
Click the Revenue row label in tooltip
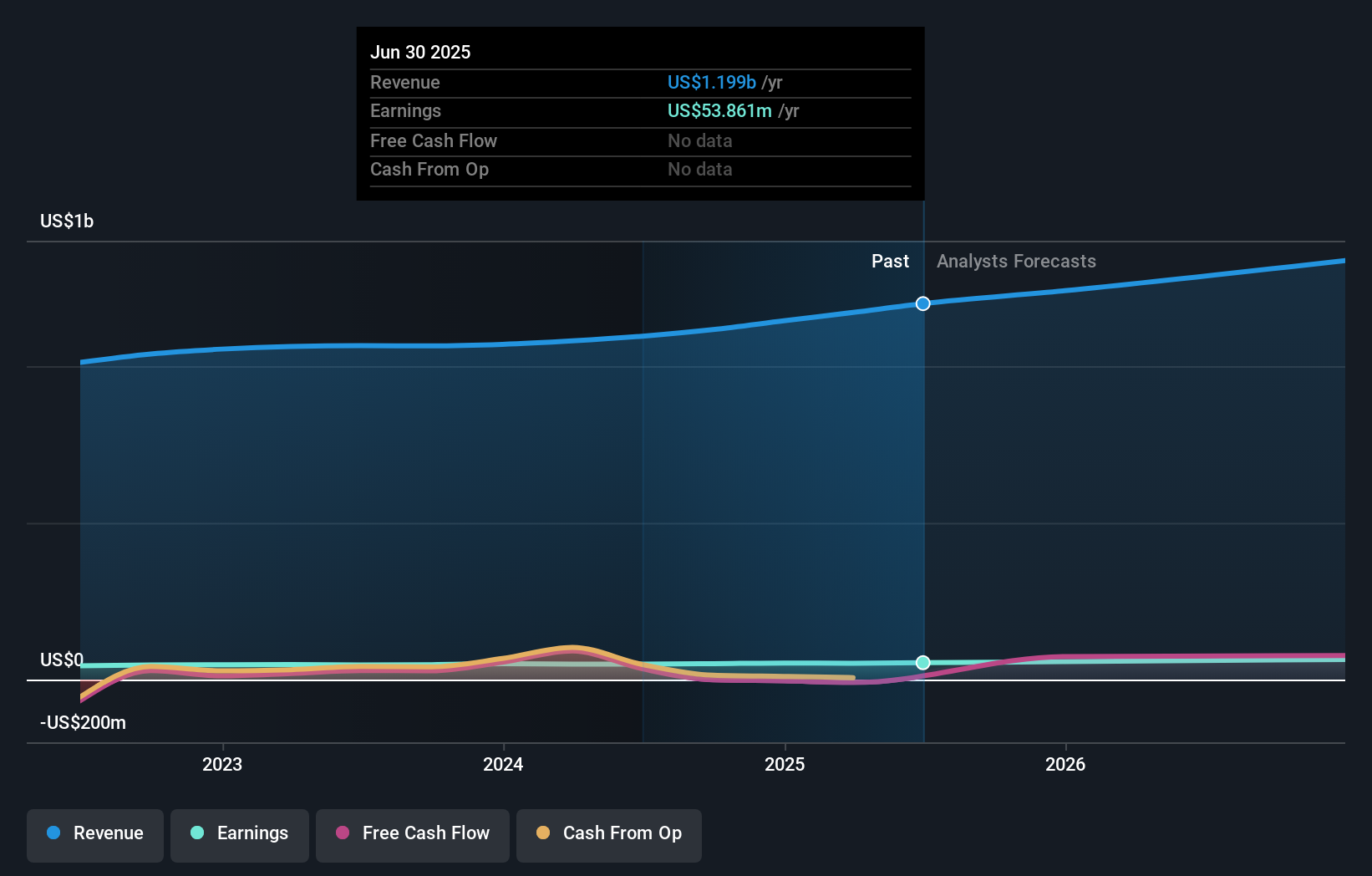405,83
